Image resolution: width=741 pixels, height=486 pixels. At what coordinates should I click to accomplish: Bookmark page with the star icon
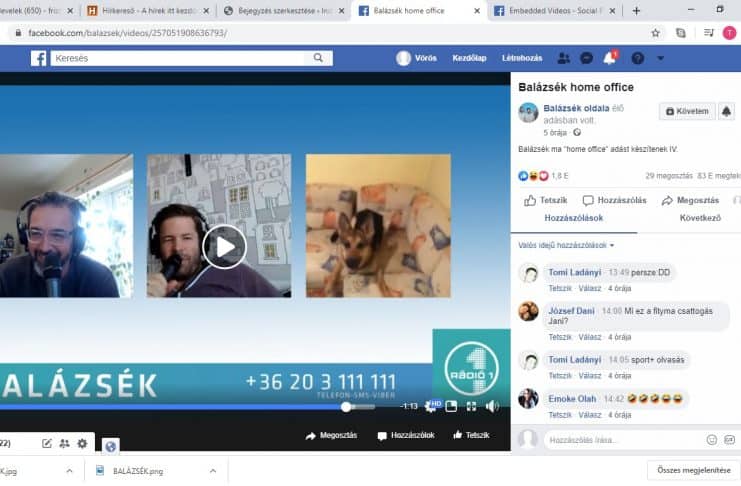coord(655,33)
